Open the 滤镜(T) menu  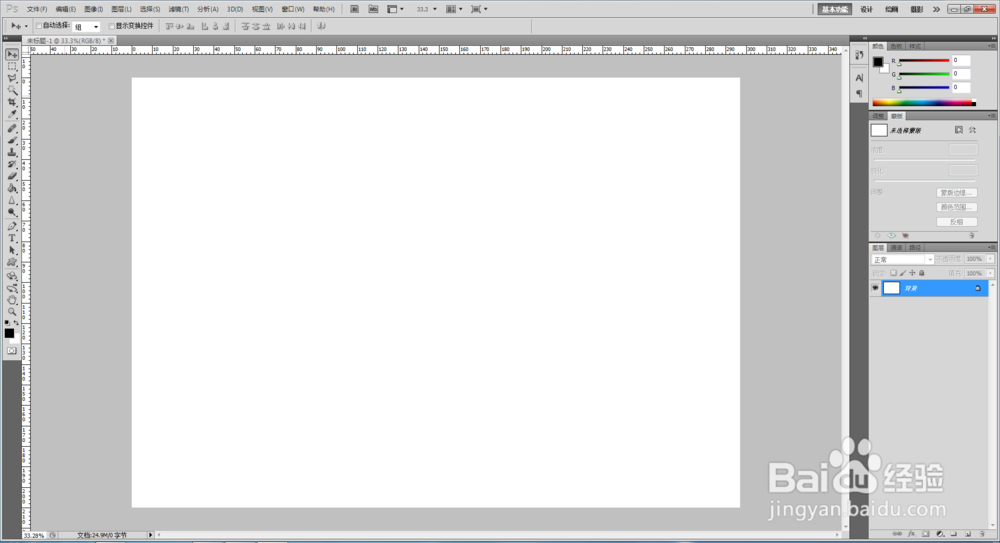[179, 10]
